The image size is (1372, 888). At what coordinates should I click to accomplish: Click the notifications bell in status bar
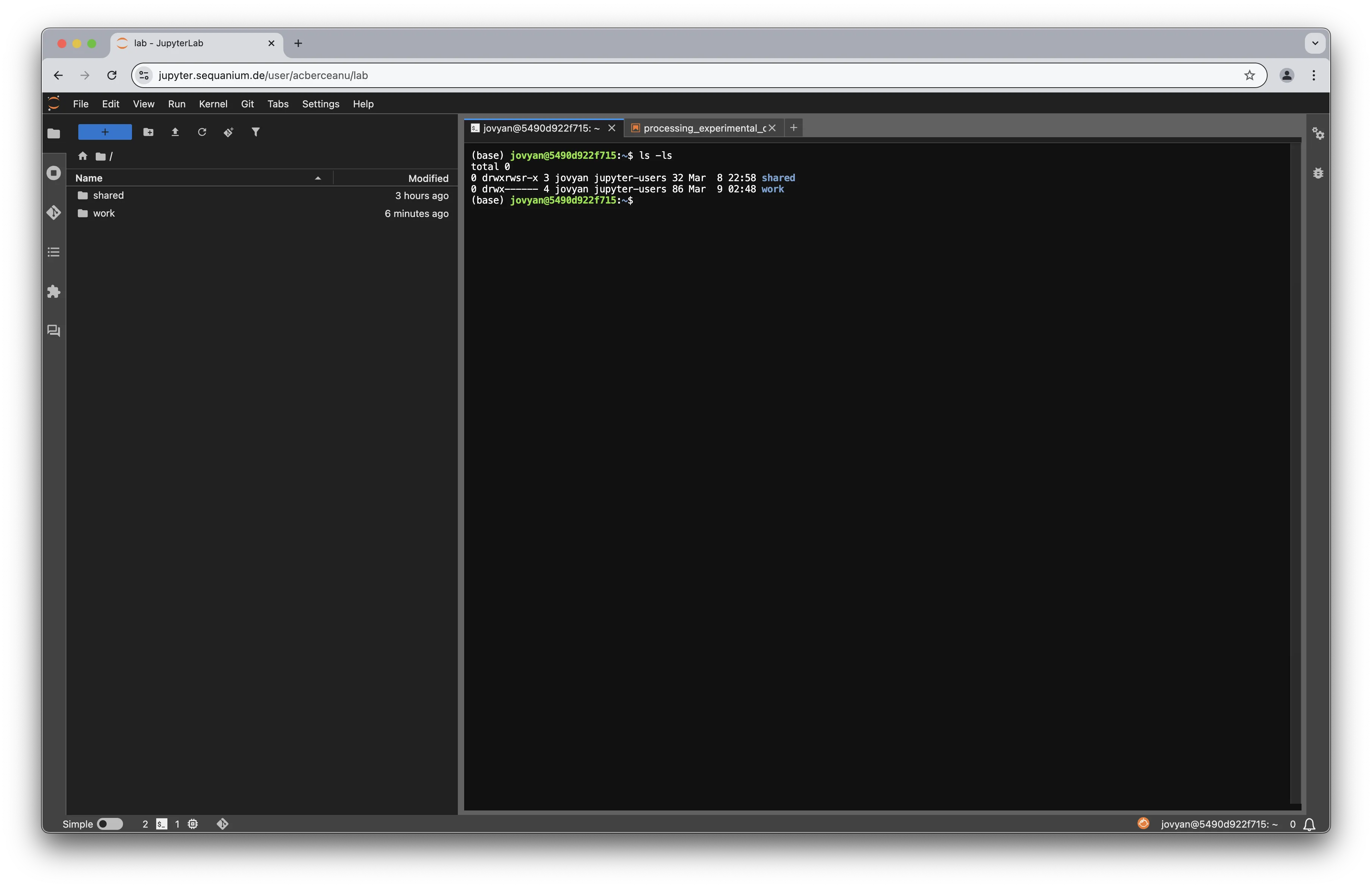[x=1309, y=825]
